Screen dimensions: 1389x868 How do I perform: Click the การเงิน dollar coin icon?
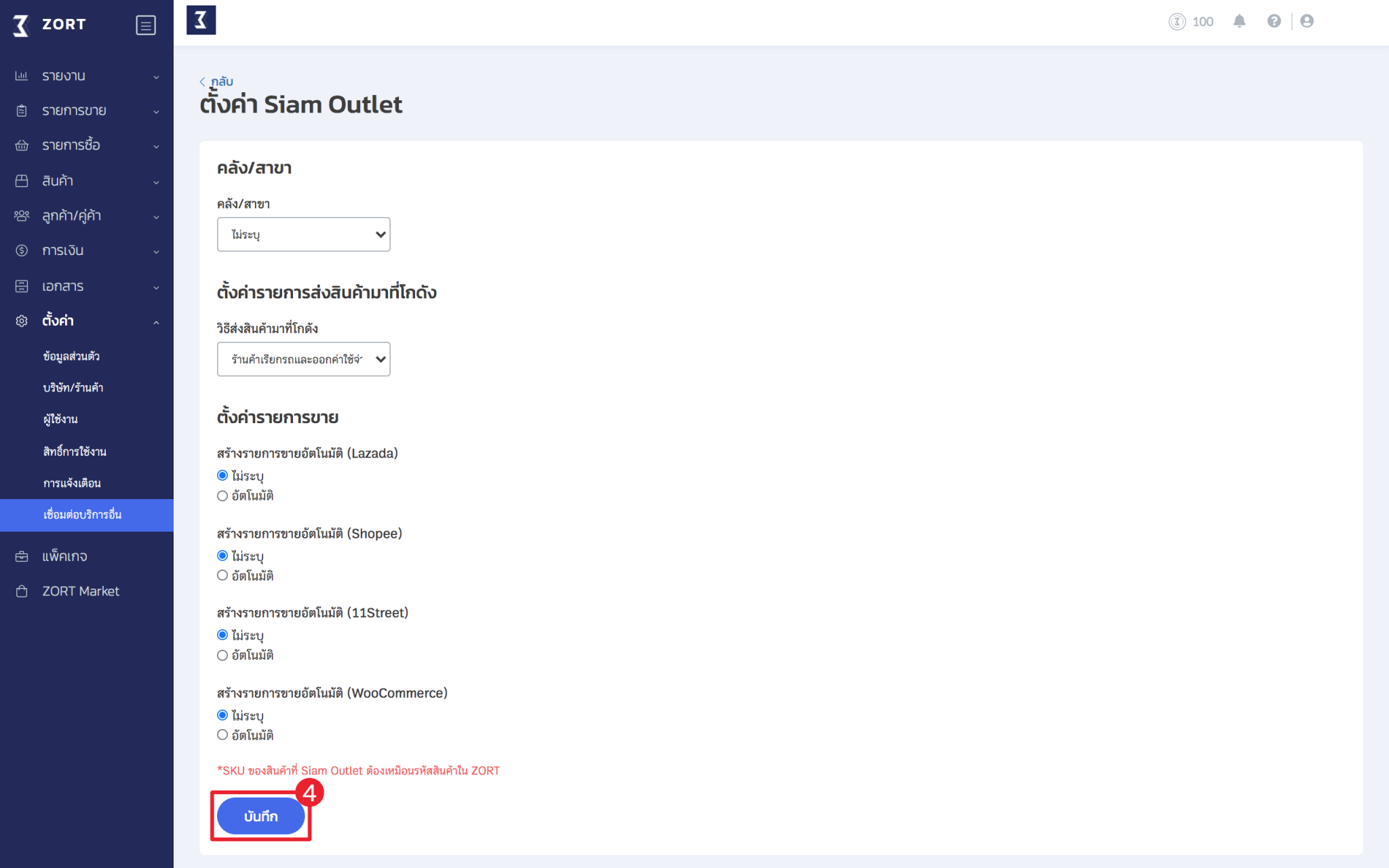[22, 250]
